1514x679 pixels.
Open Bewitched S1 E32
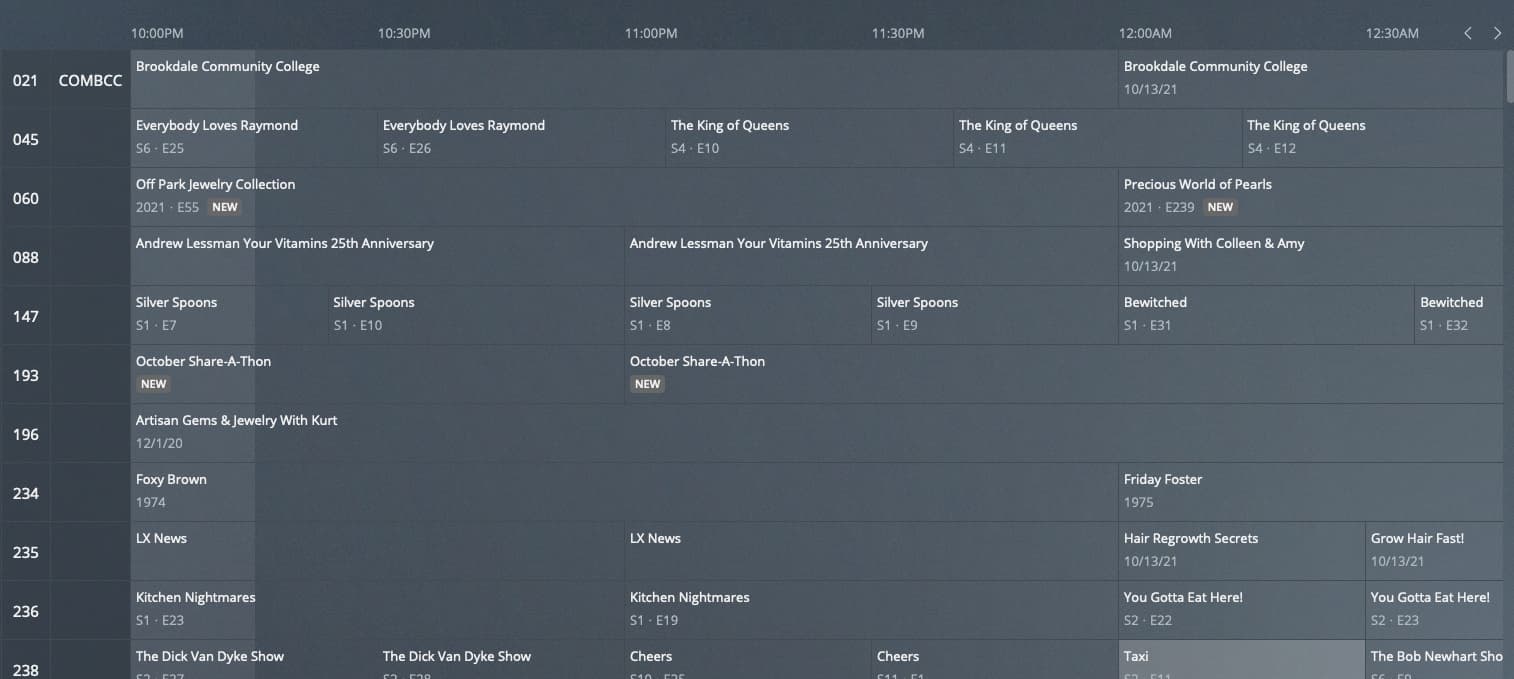(1459, 316)
